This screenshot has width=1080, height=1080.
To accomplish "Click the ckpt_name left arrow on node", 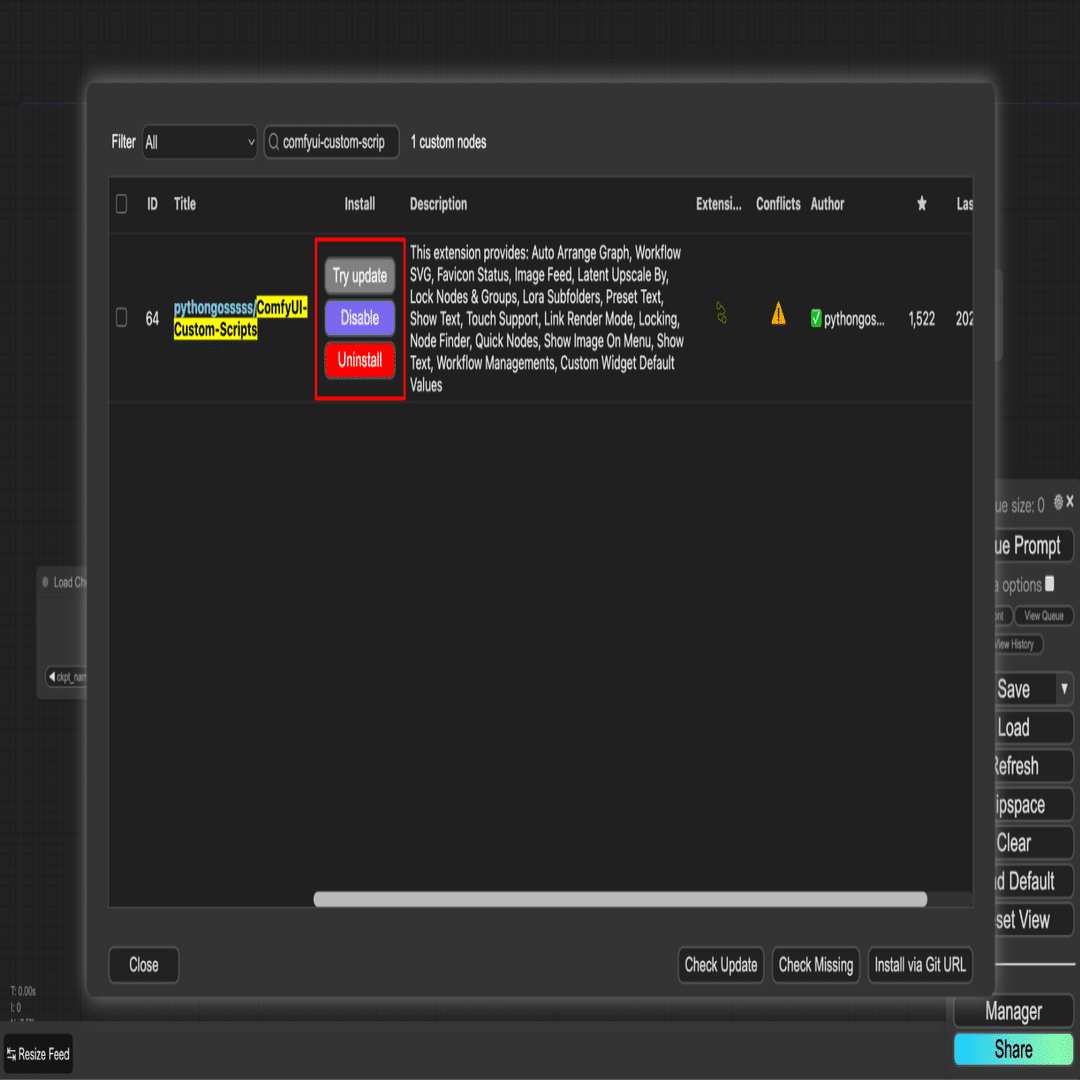I will pyautogui.click(x=52, y=676).
